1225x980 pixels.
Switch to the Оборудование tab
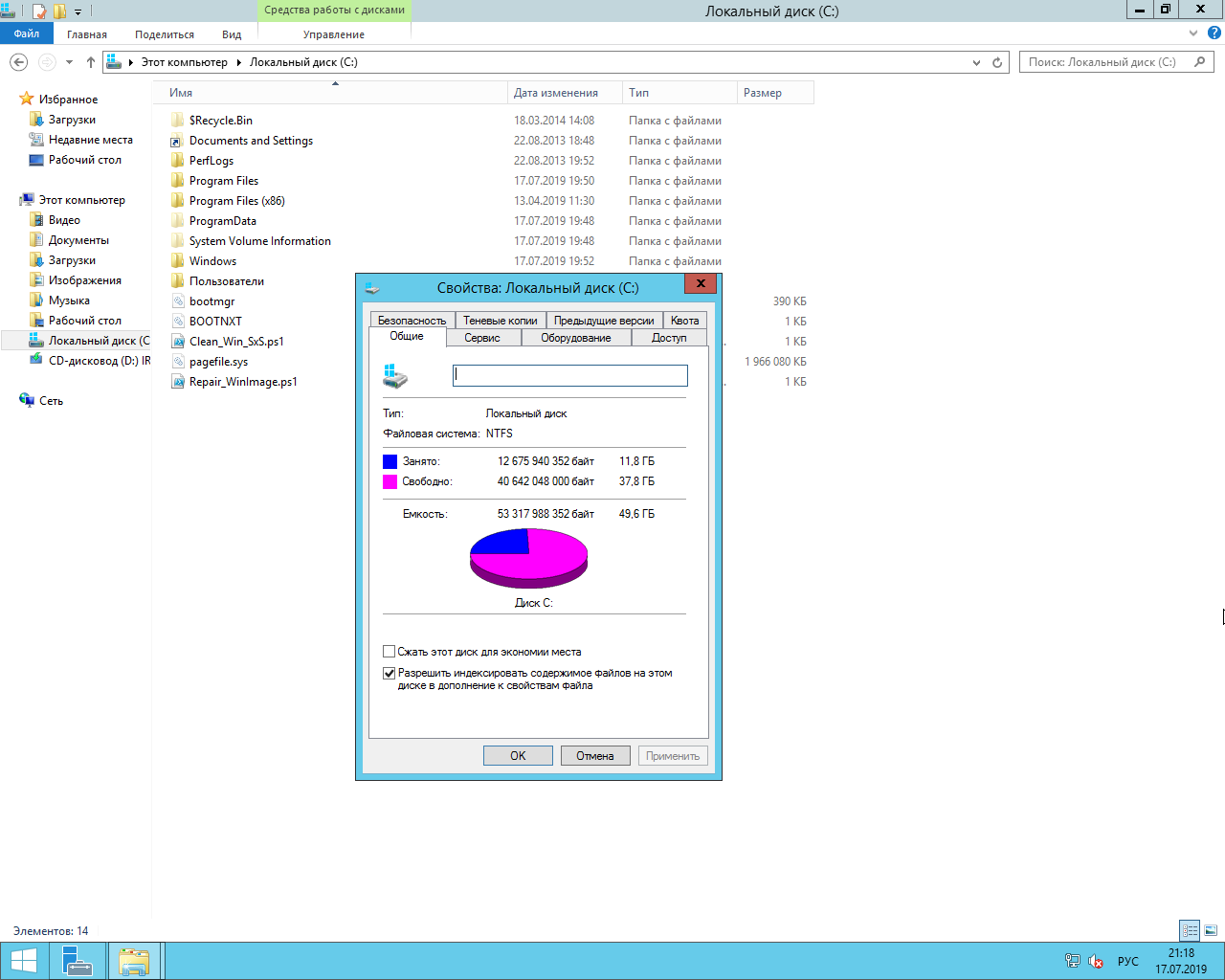pos(576,338)
